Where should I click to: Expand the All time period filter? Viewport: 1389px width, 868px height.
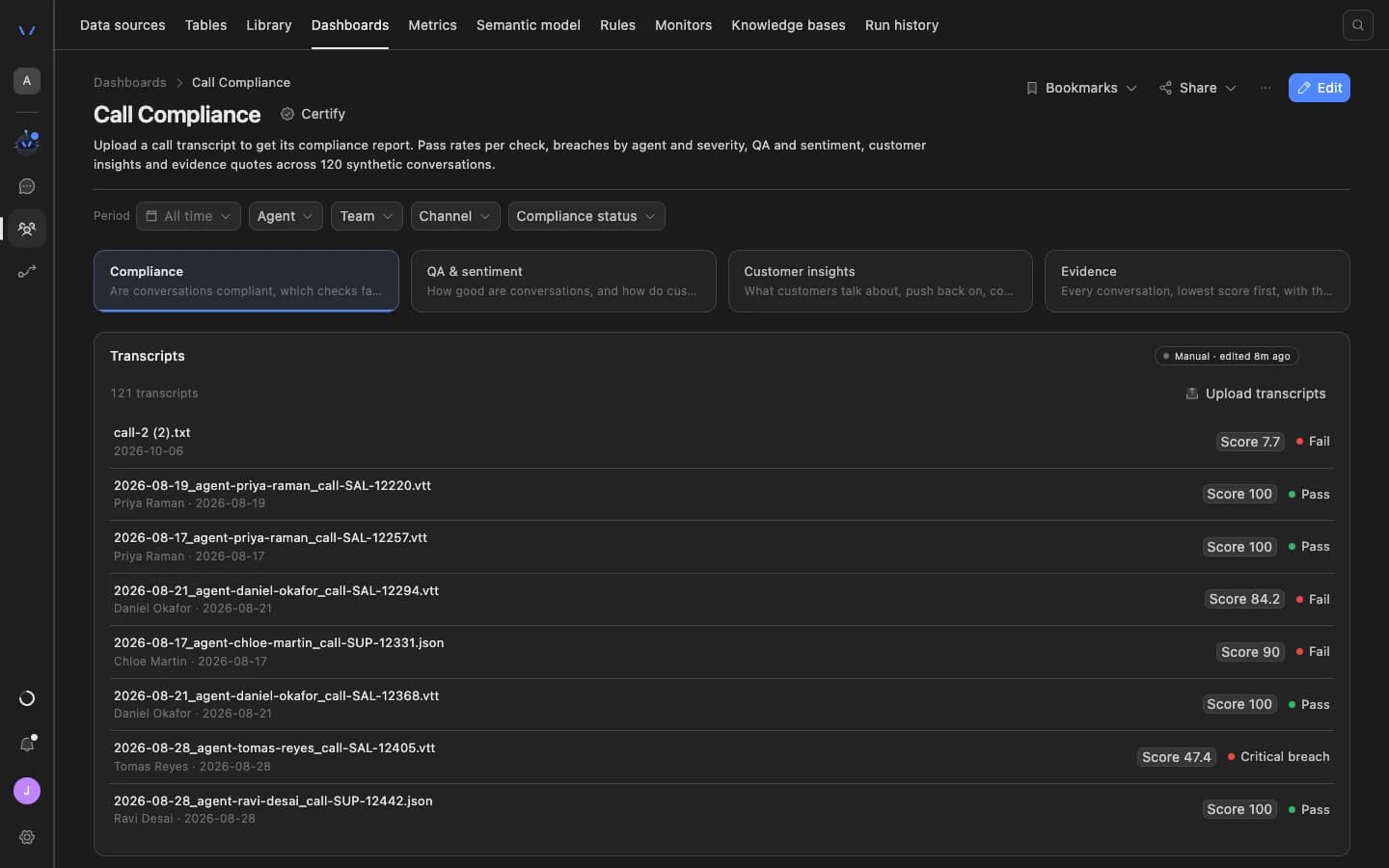(188, 216)
